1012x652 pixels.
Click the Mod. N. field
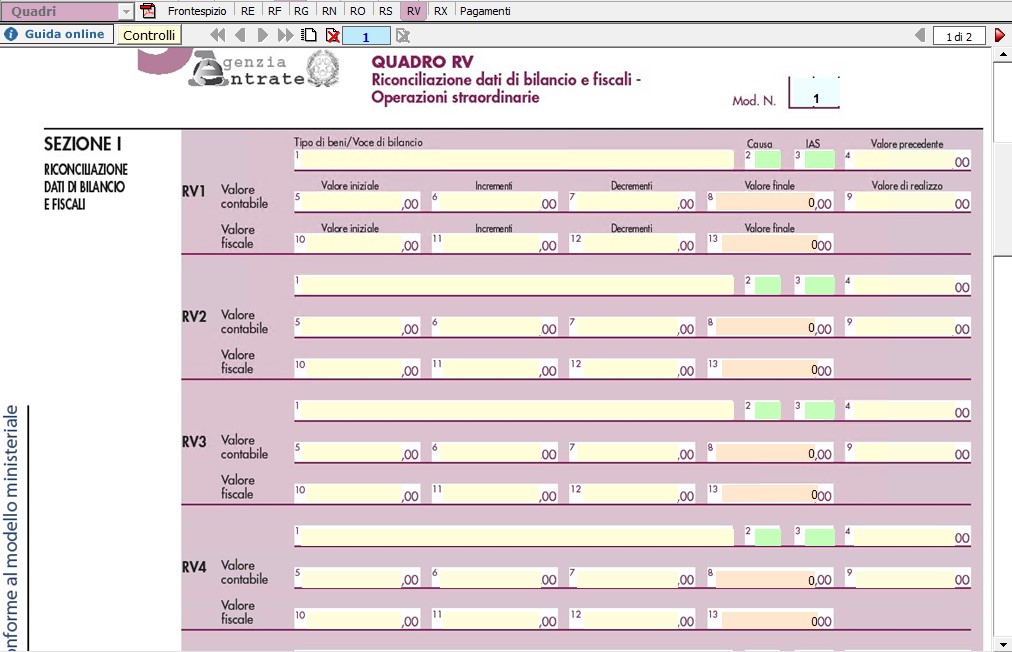(815, 92)
